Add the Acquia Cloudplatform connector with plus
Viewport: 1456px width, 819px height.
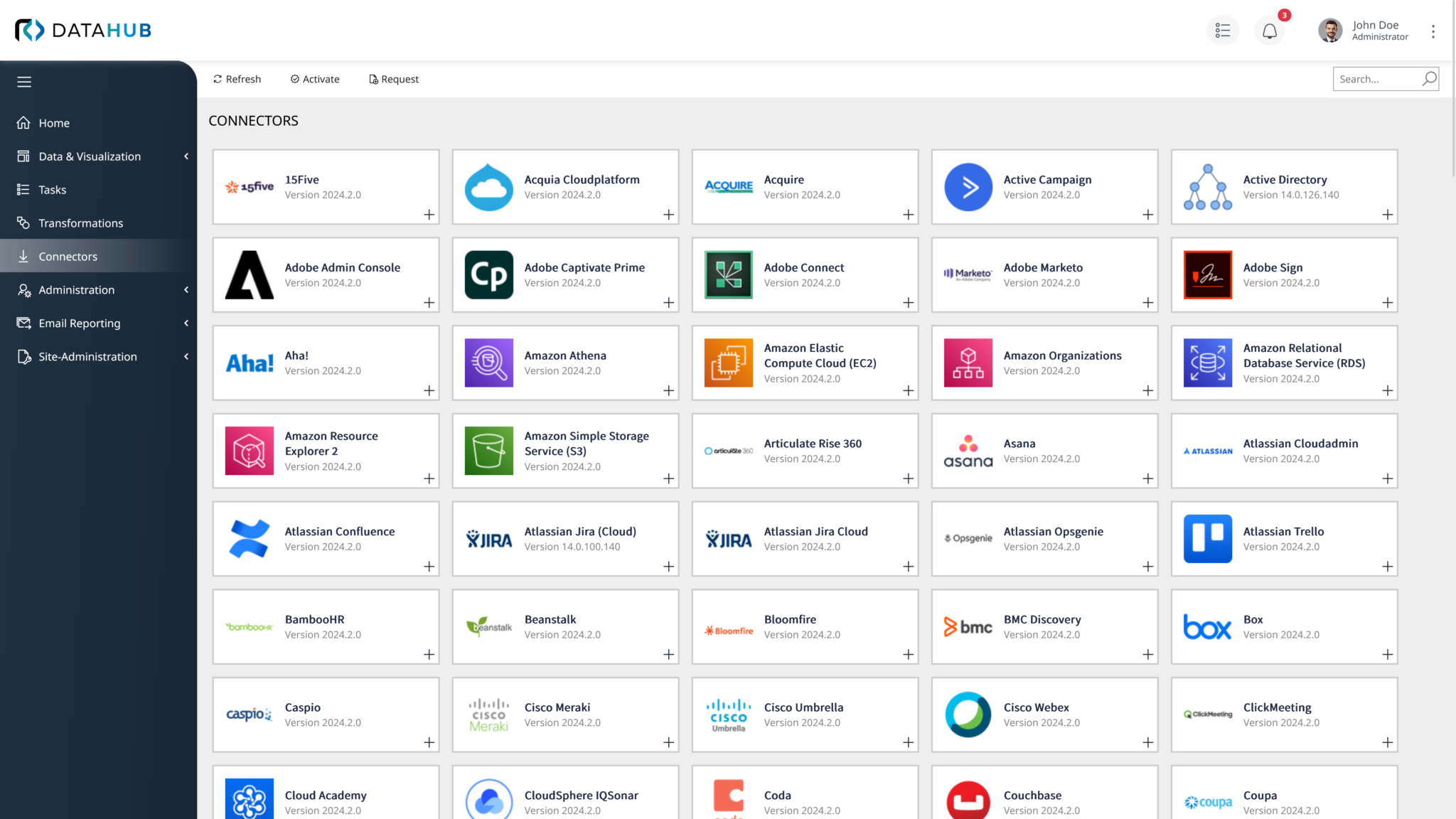coord(668,215)
